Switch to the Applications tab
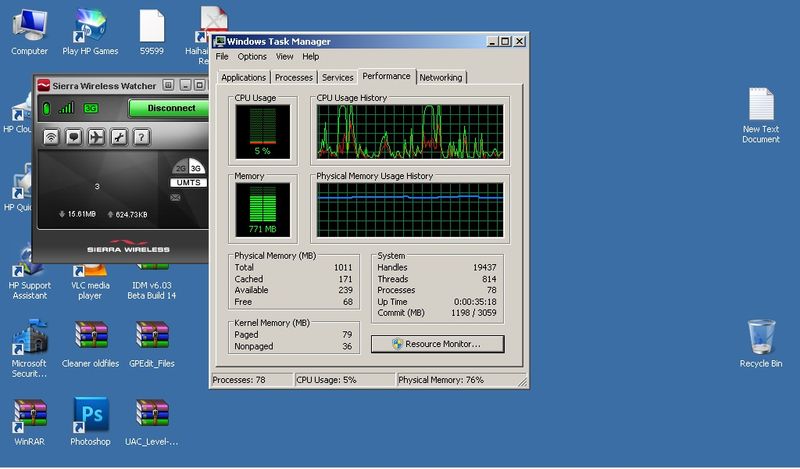Viewport: 800px width, 469px height. pyautogui.click(x=243, y=78)
